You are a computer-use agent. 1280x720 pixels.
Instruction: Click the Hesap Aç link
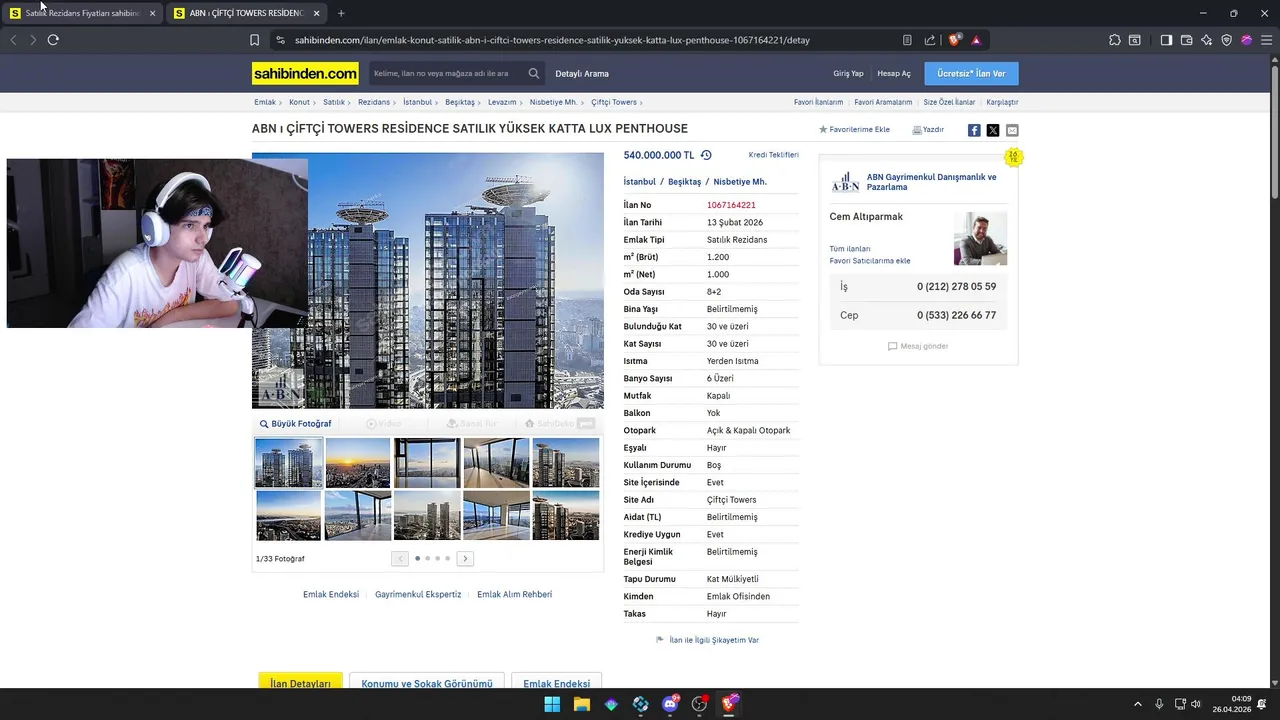(x=894, y=73)
